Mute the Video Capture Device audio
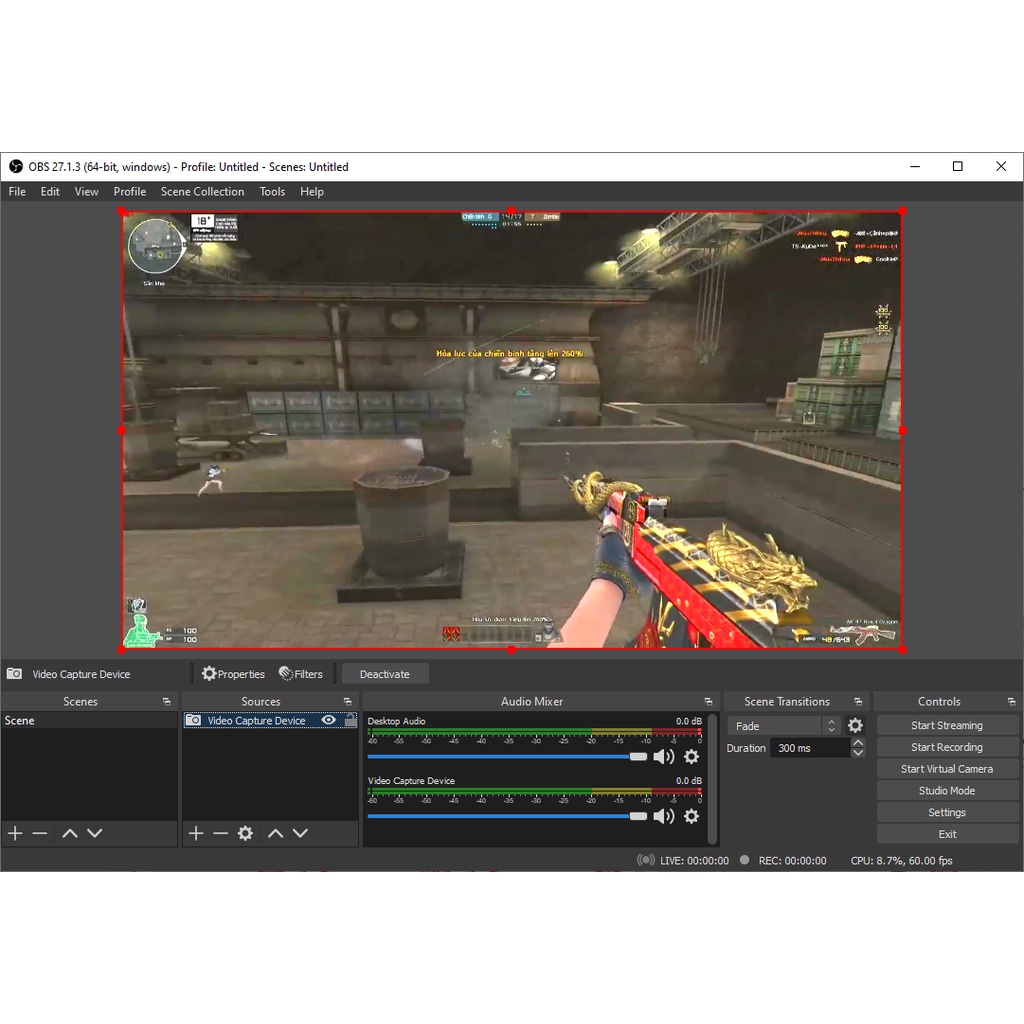 (x=663, y=816)
